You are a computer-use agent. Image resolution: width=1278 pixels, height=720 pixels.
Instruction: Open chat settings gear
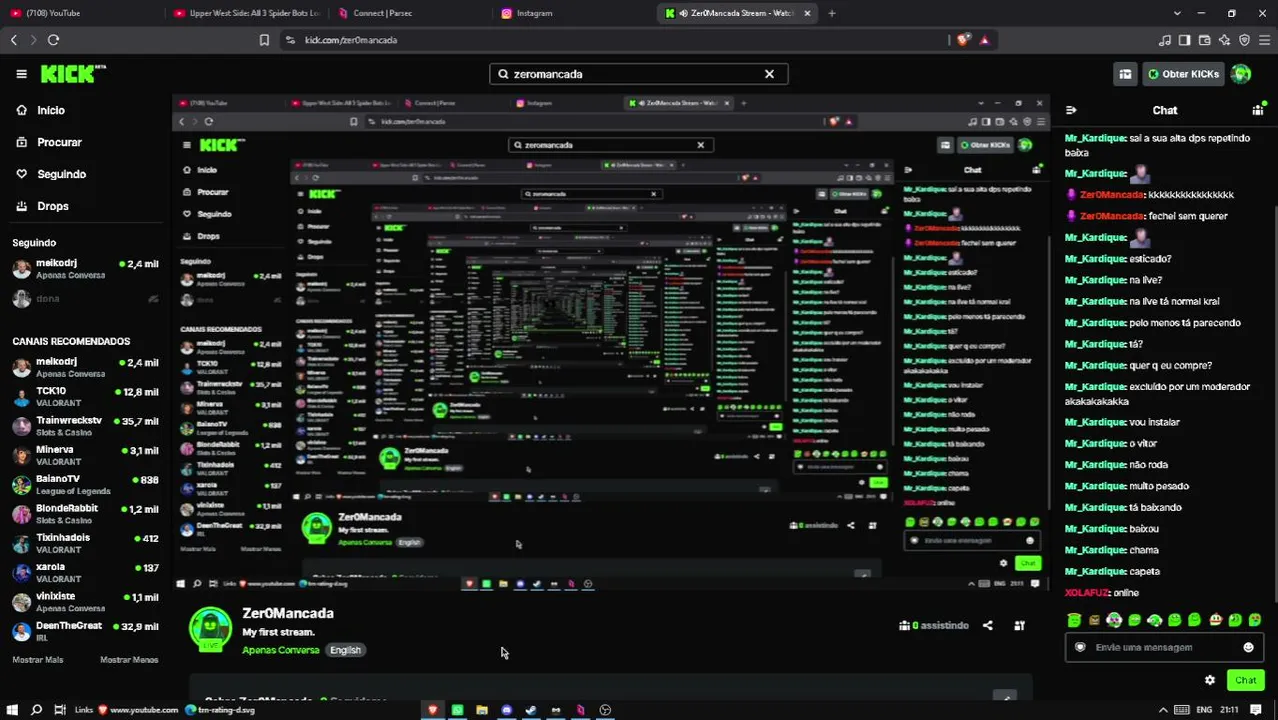click(x=1209, y=680)
